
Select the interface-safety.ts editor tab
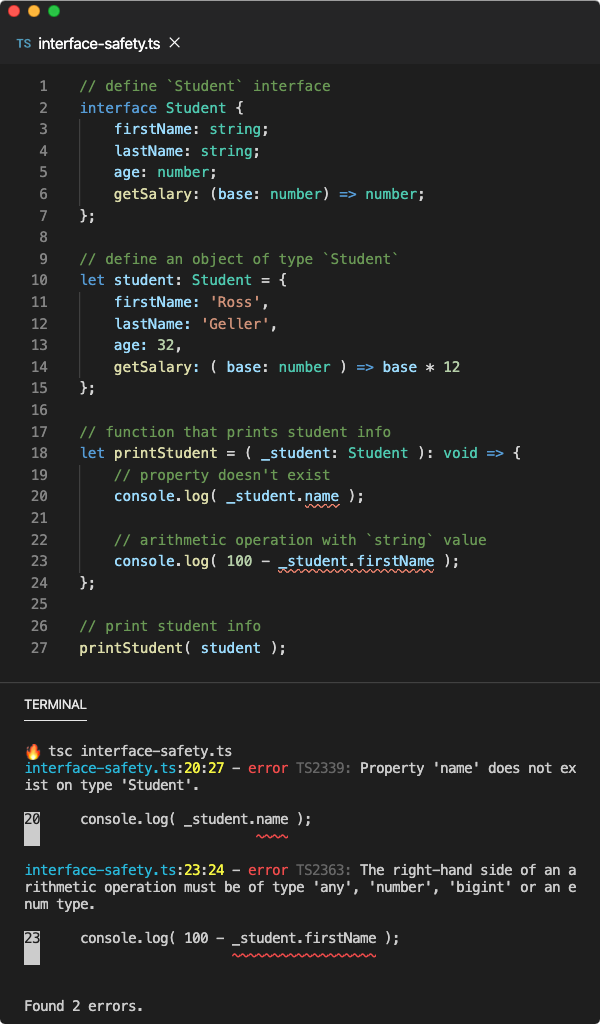click(98, 44)
